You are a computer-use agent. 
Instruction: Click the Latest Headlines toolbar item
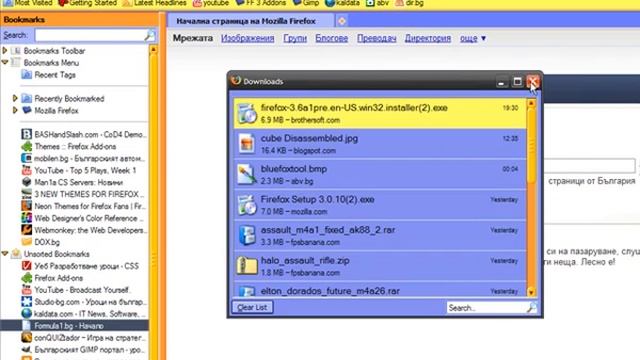[x=155, y=3]
